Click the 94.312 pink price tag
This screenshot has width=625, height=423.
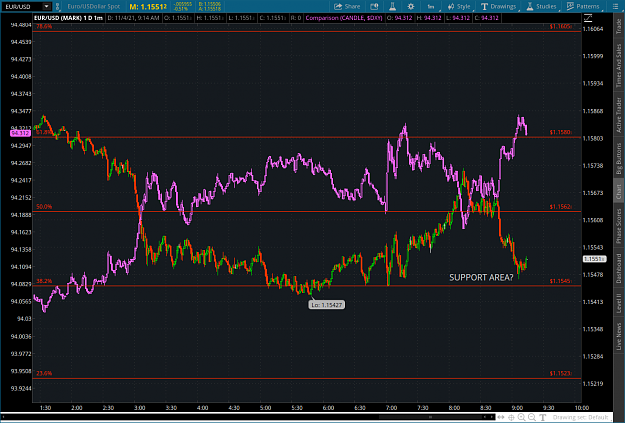[20, 133]
